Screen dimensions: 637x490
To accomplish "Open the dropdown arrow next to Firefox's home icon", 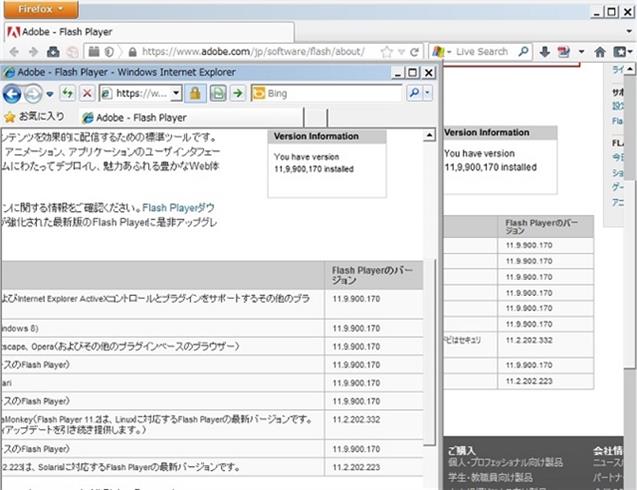I will coord(581,52).
